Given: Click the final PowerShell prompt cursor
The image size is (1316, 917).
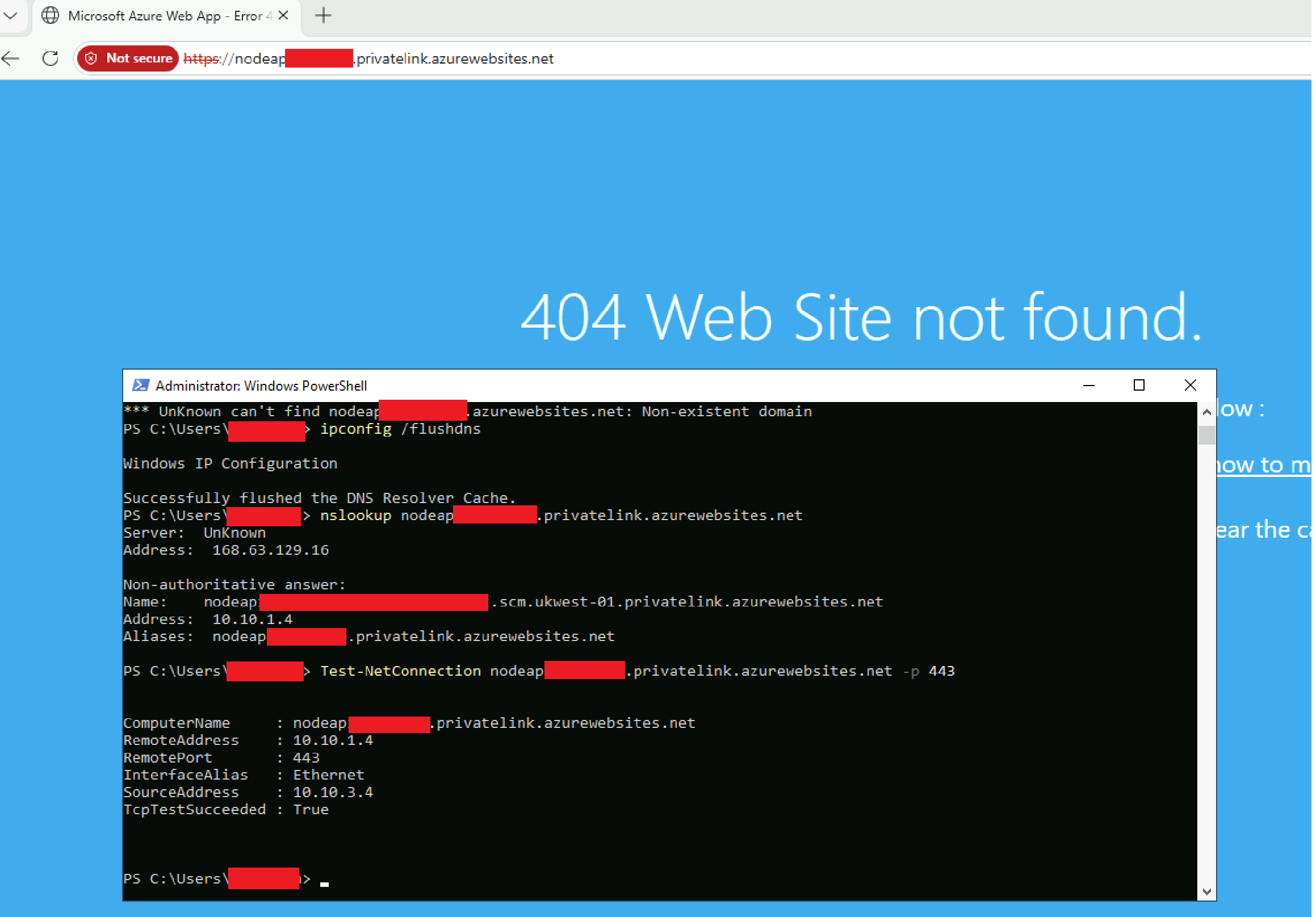Looking at the screenshot, I should click(x=325, y=884).
